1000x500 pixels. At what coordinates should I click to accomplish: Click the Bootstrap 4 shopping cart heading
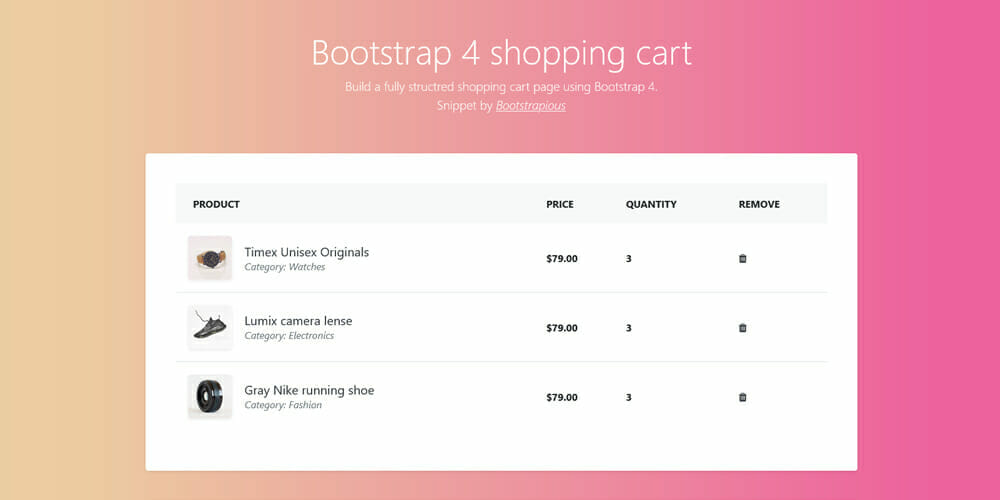click(x=501, y=53)
